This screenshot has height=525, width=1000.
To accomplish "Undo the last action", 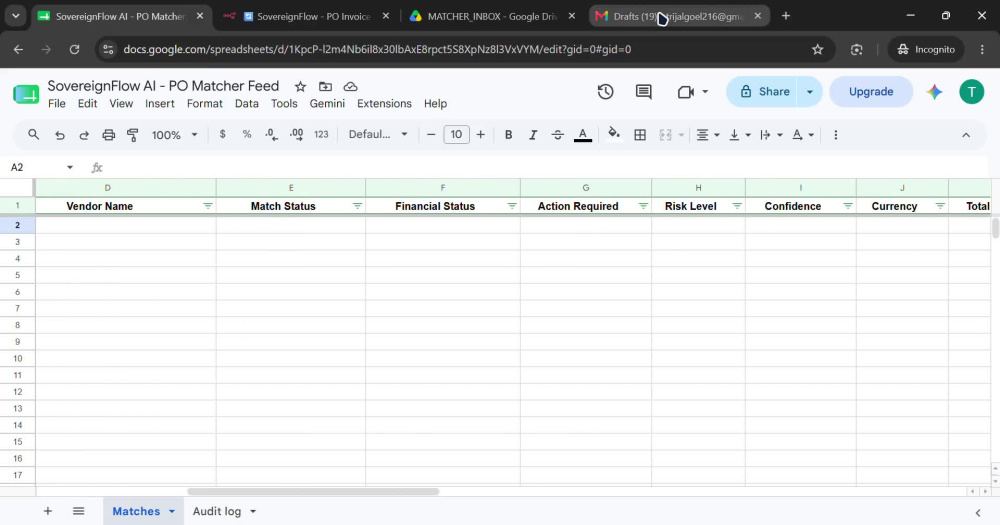I will click(x=59, y=135).
